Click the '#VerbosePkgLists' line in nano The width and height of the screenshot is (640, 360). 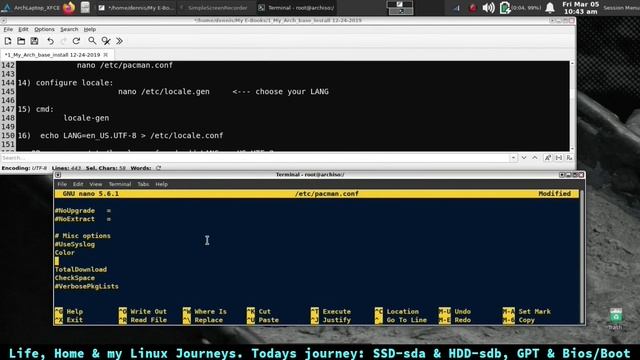pyautogui.click(x=87, y=287)
